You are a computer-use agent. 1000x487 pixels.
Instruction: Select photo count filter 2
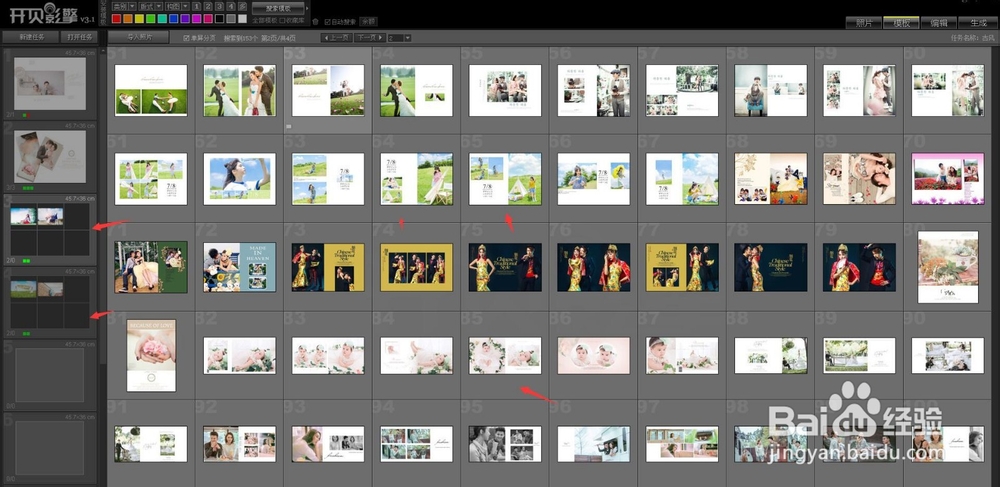click(208, 6)
